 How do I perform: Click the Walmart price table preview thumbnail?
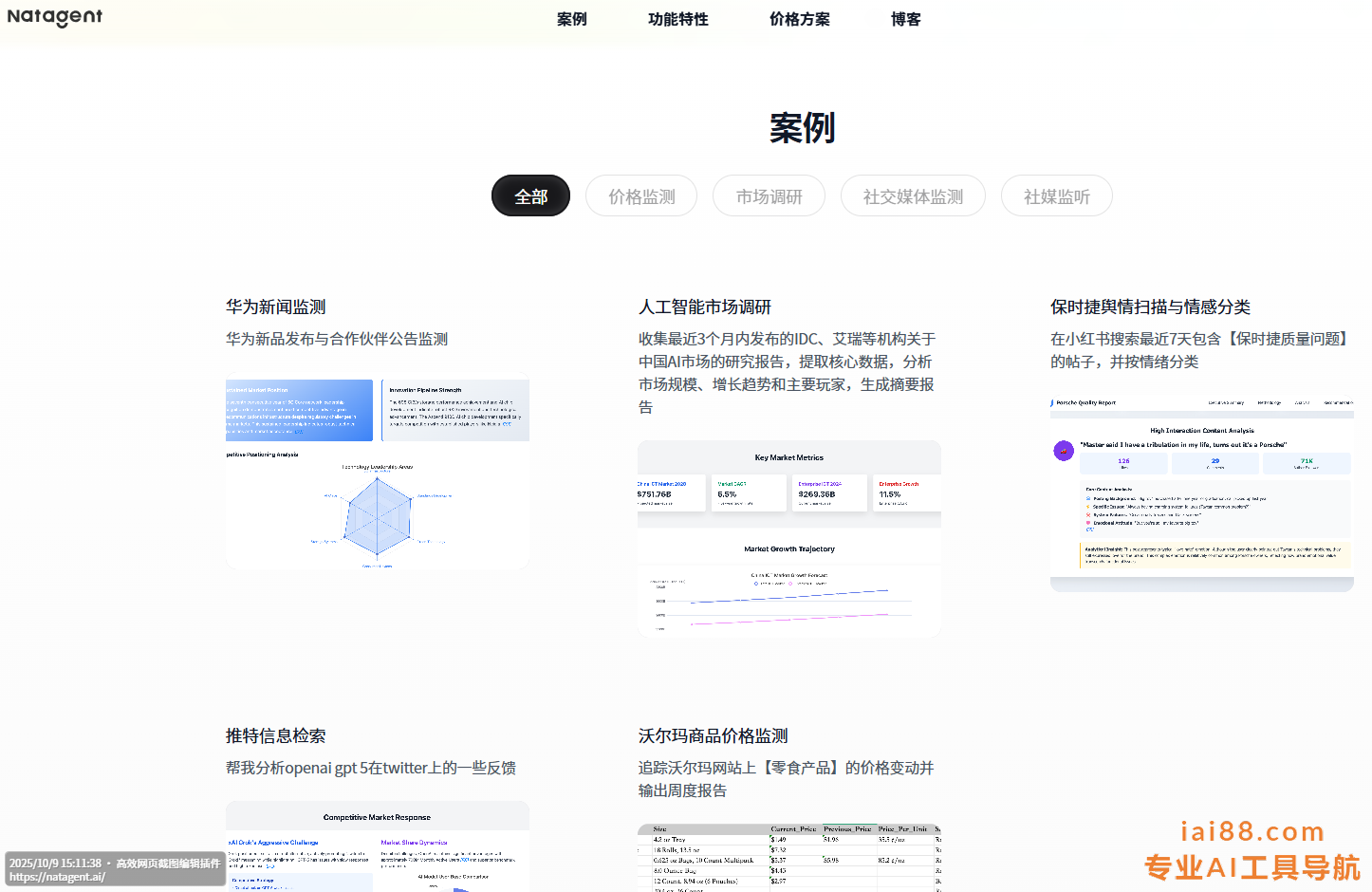[x=789, y=857]
